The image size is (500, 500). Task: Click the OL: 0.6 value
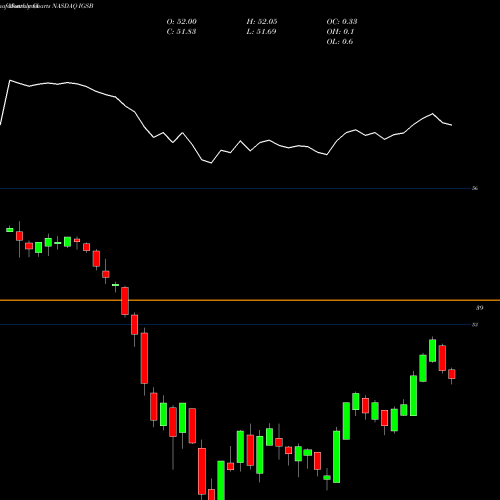[x=340, y=42]
